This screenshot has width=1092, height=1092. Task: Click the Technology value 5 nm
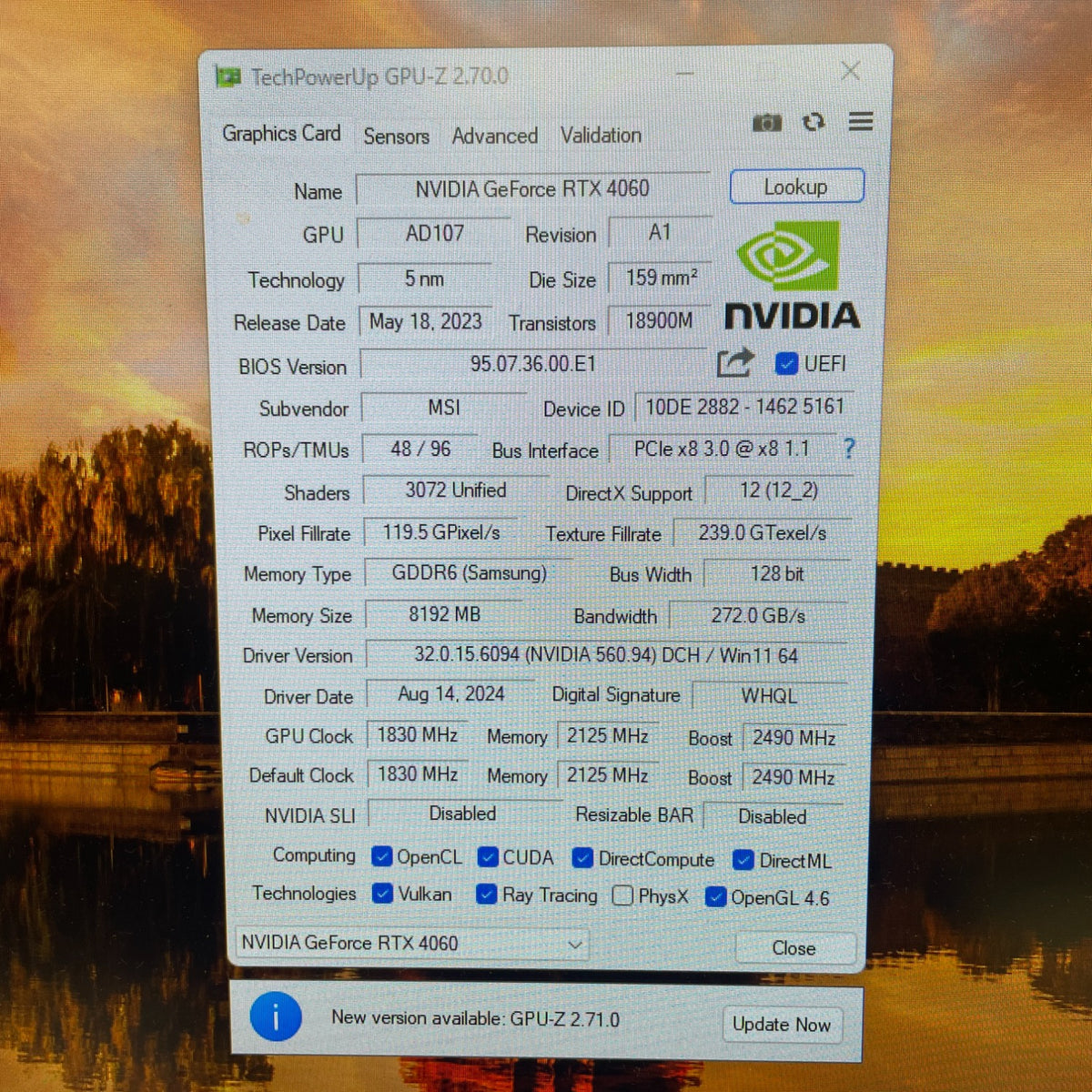tap(425, 278)
